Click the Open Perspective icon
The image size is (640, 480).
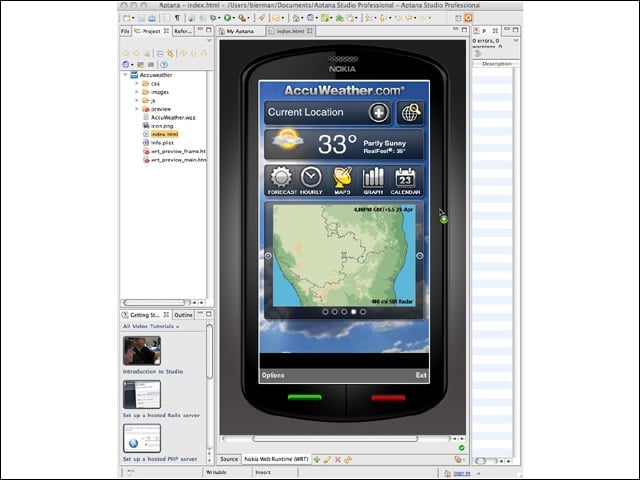[458, 18]
